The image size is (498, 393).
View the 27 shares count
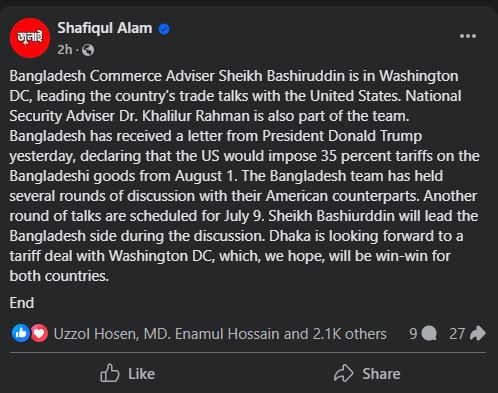coord(457,334)
